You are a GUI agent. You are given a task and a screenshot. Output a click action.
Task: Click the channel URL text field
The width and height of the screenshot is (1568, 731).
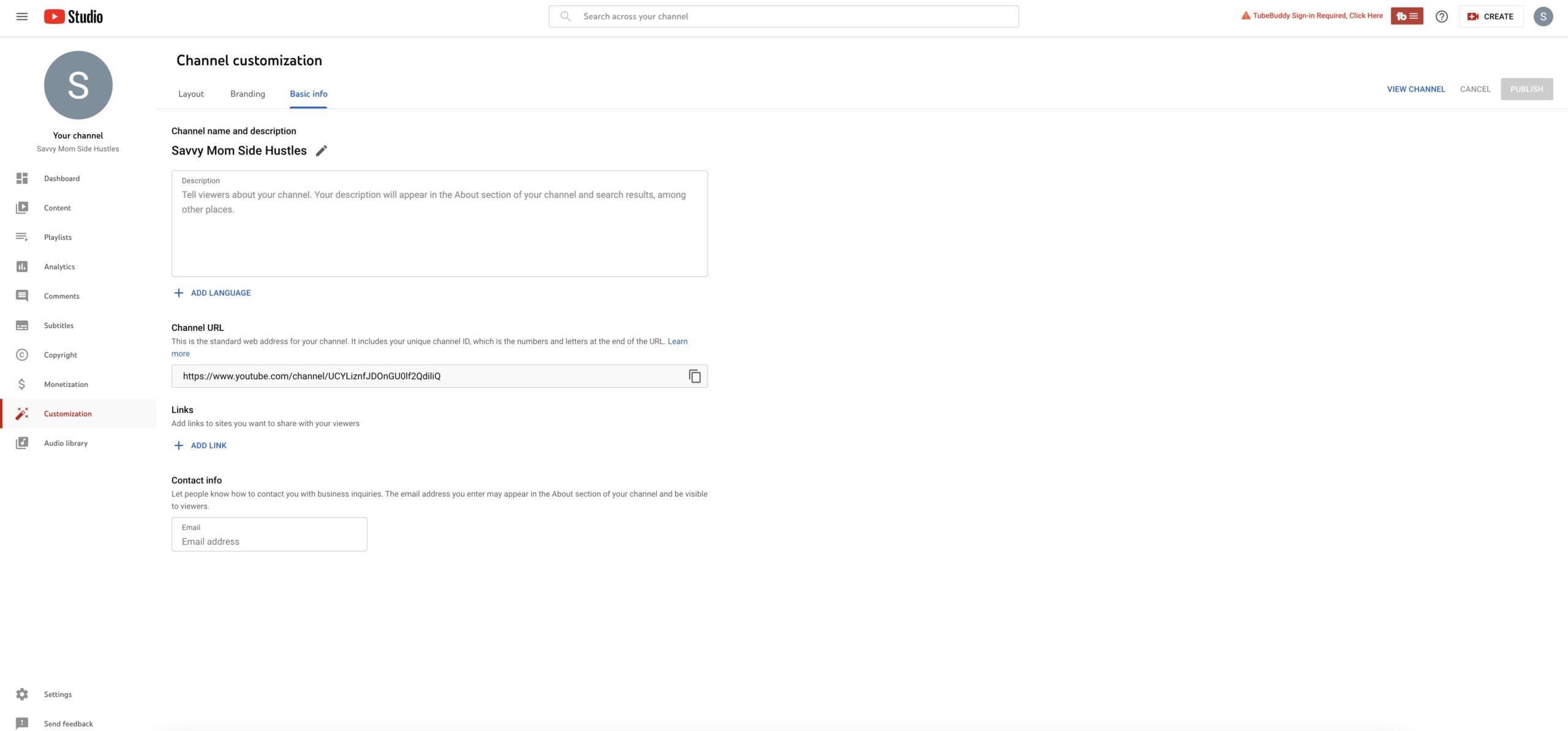click(439, 376)
